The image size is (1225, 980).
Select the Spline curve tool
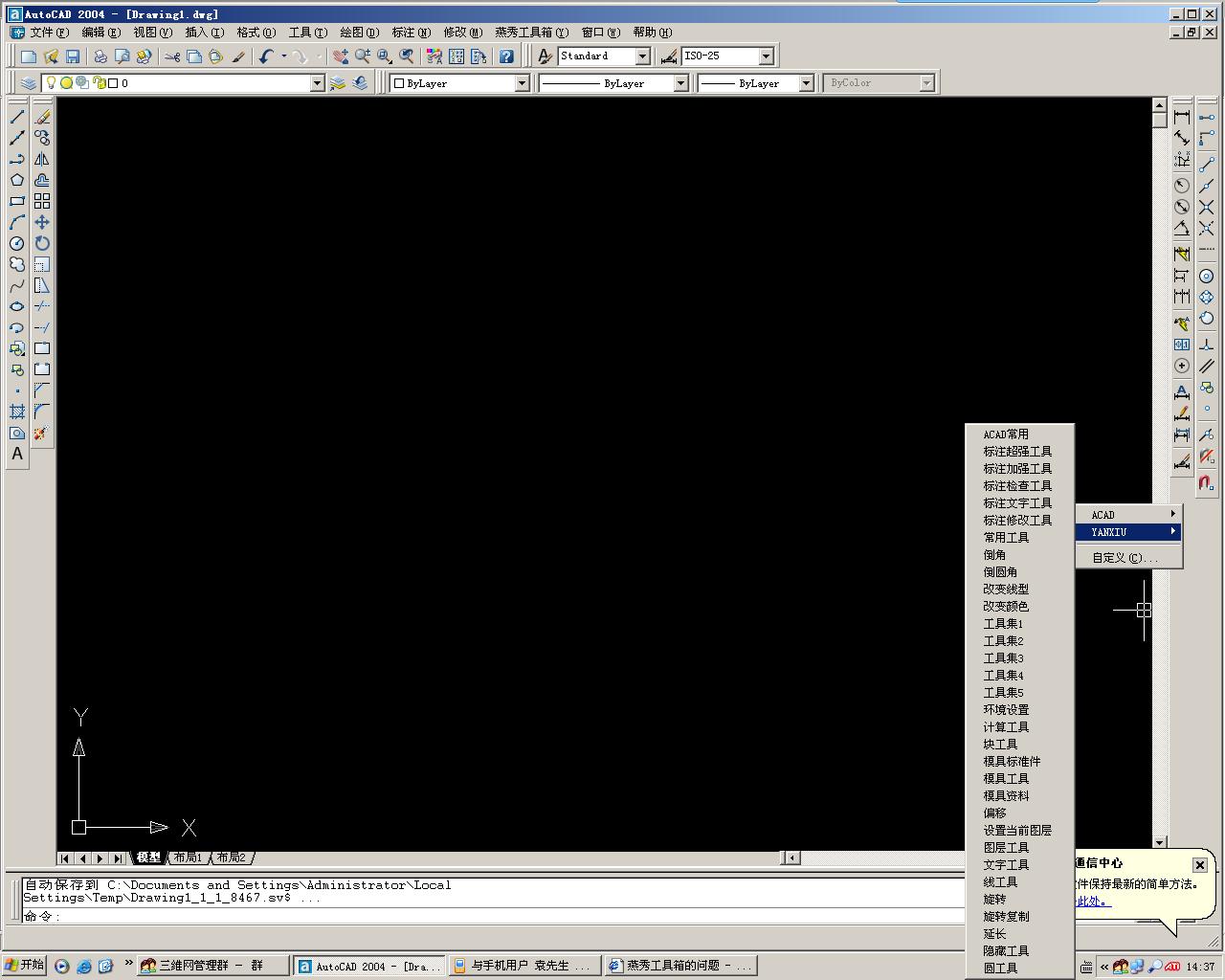pyautogui.click(x=17, y=285)
